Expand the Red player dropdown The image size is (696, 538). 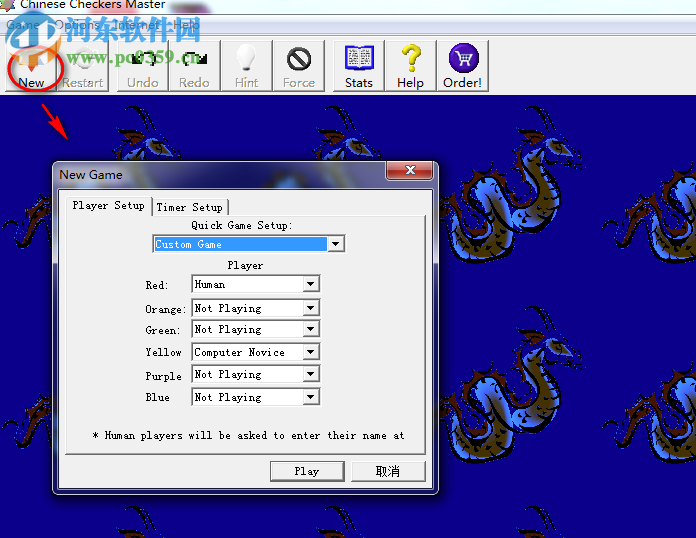point(311,284)
